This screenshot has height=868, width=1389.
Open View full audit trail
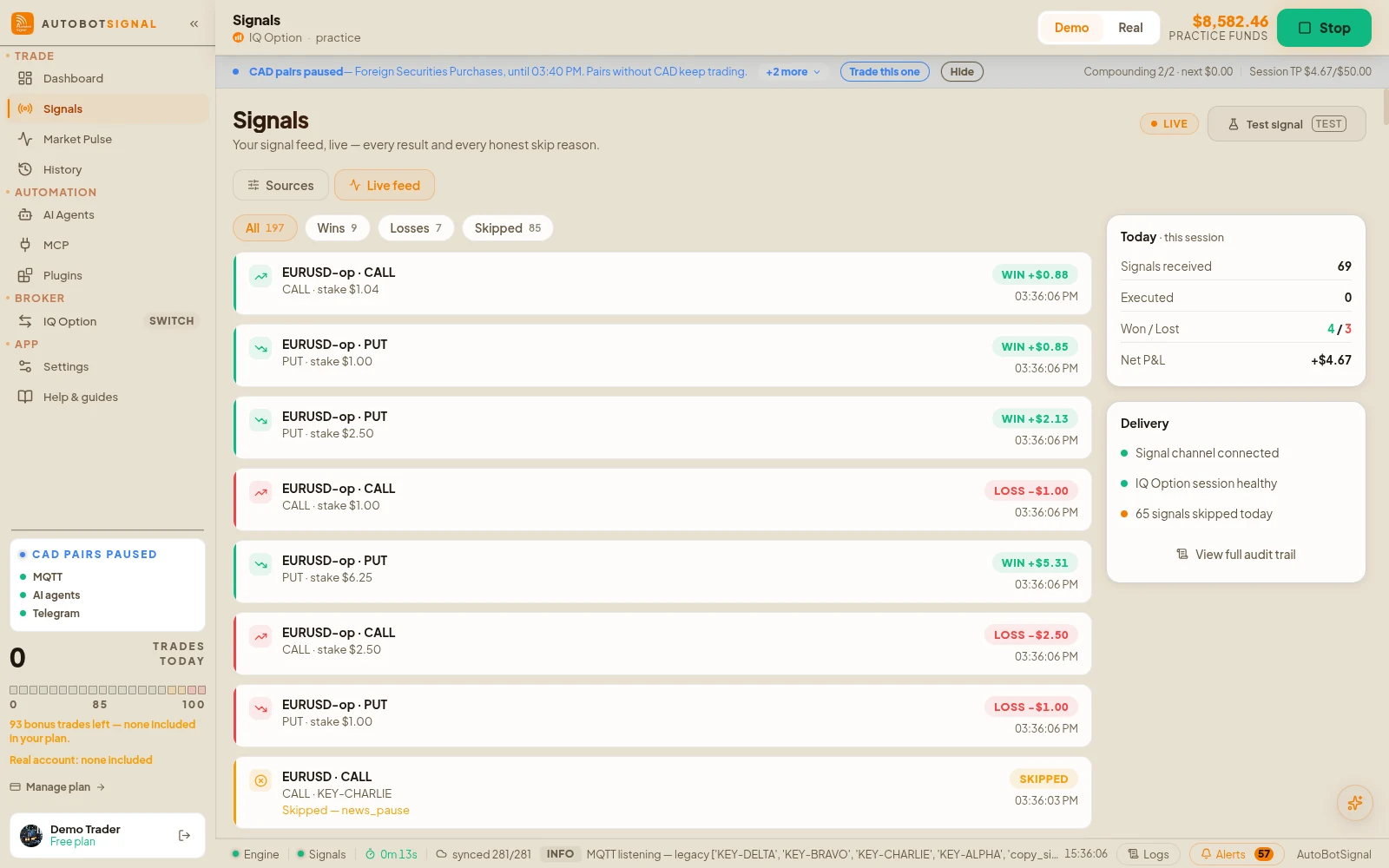click(x=1236, y=554)
